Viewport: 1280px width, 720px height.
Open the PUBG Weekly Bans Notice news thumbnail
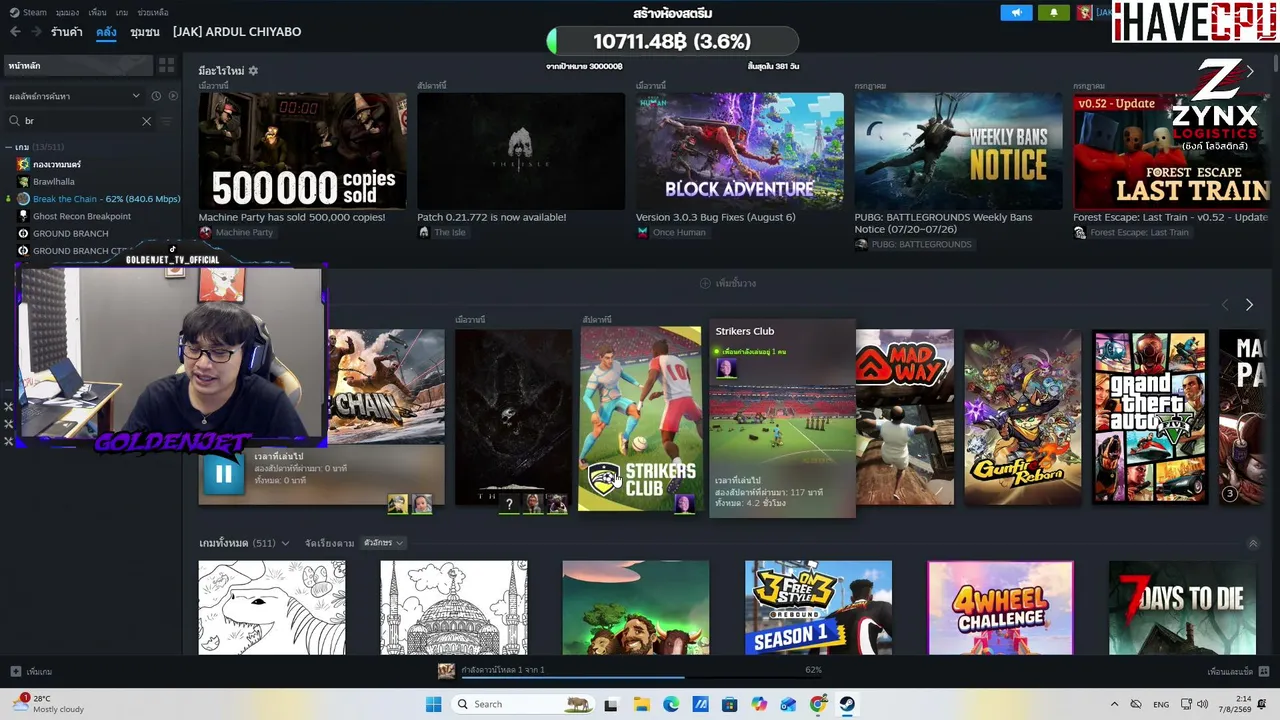[958, 151]
